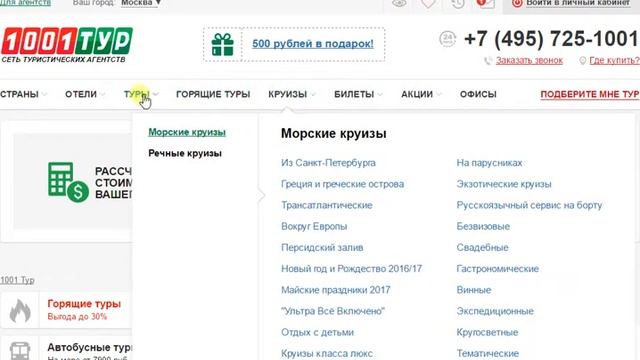
Task: Click the Для агентств link
Action: pyautogui.click(x=25, y=3)
